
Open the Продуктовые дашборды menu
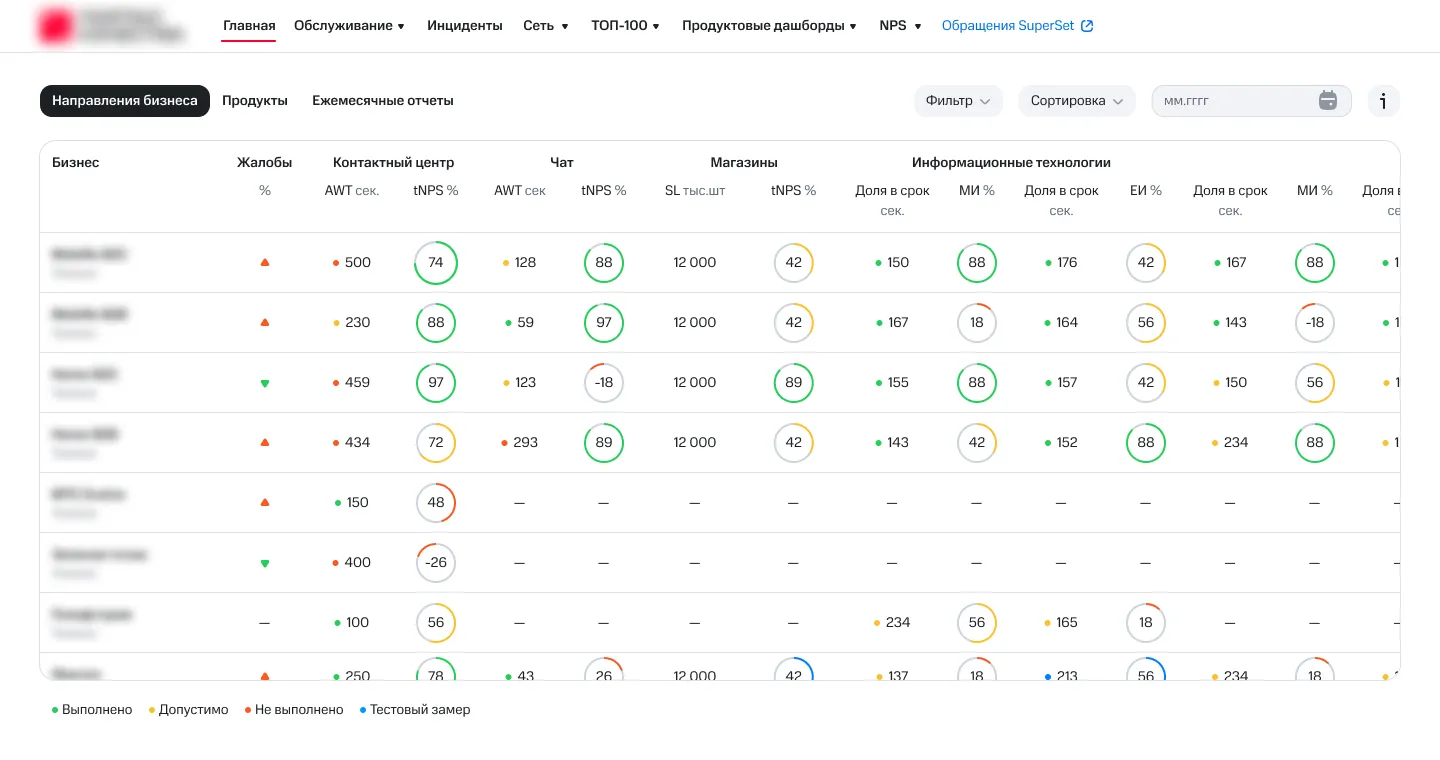pos(769,26)
